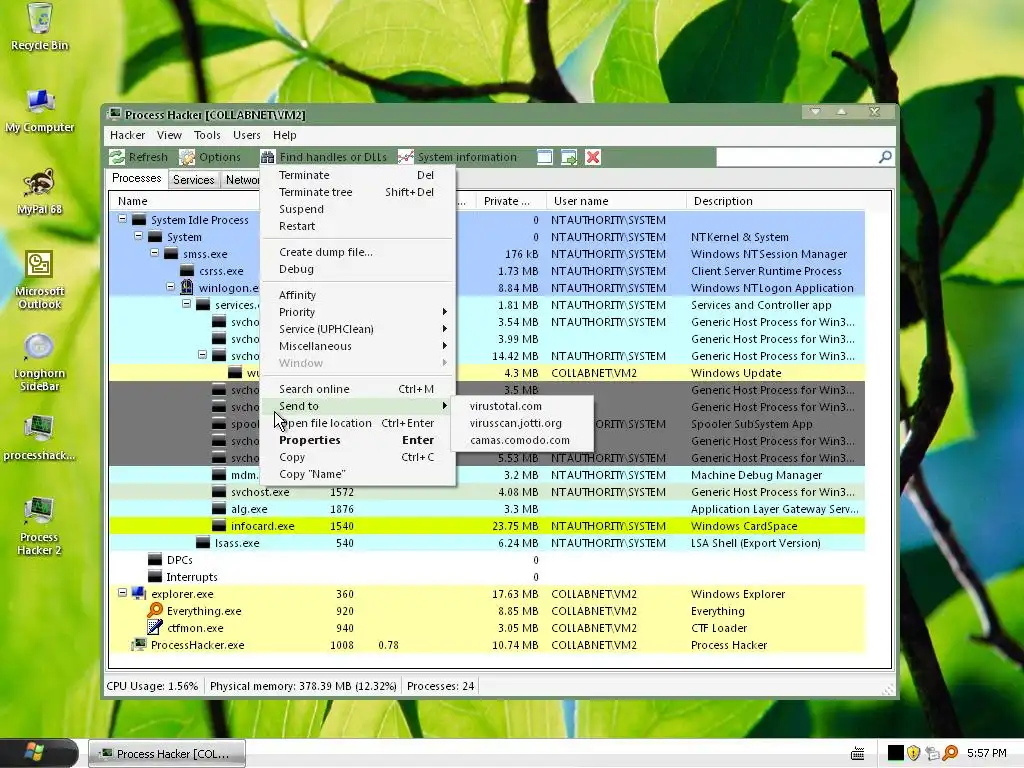Choose Open file location entry

[x=357, y=423]
